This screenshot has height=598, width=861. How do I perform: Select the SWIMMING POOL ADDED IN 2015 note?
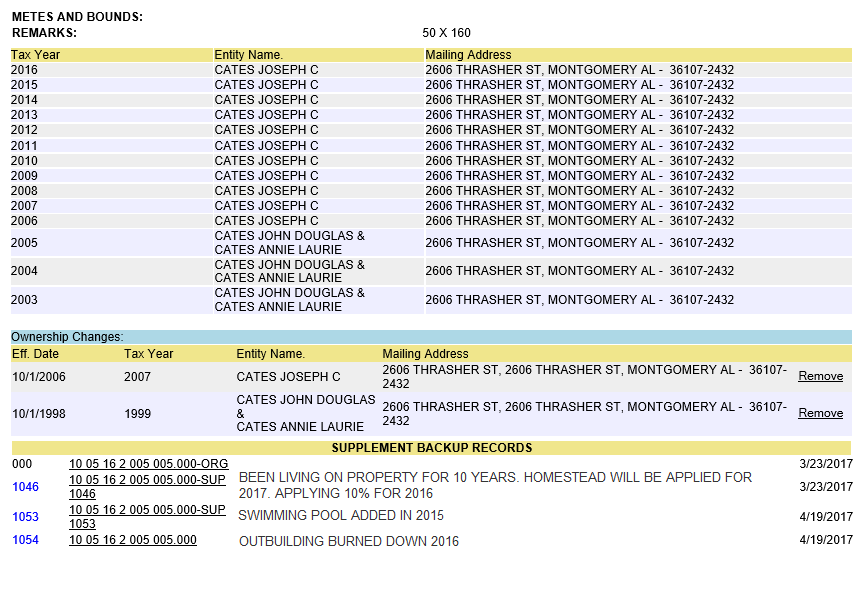(340, 516)
